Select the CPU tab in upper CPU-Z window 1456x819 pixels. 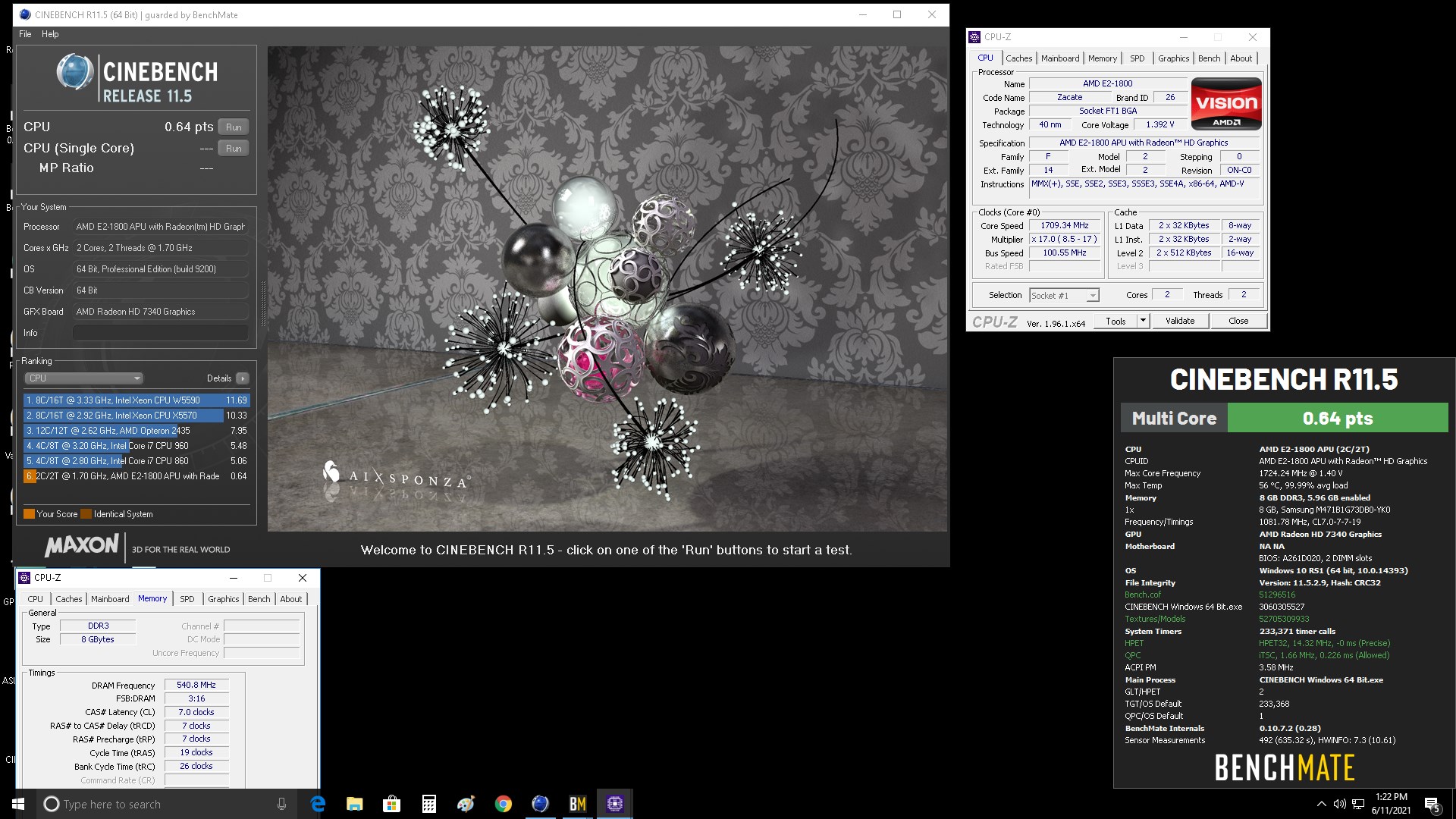pos(985,58)
